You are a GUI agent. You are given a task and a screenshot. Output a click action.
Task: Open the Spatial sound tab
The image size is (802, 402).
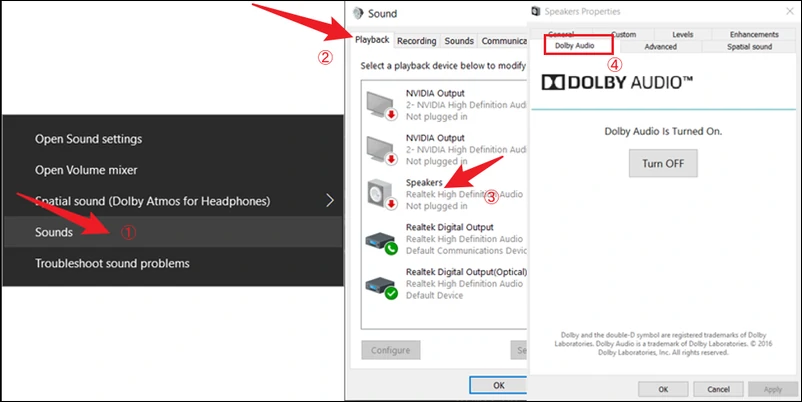(x=749, y=47)
